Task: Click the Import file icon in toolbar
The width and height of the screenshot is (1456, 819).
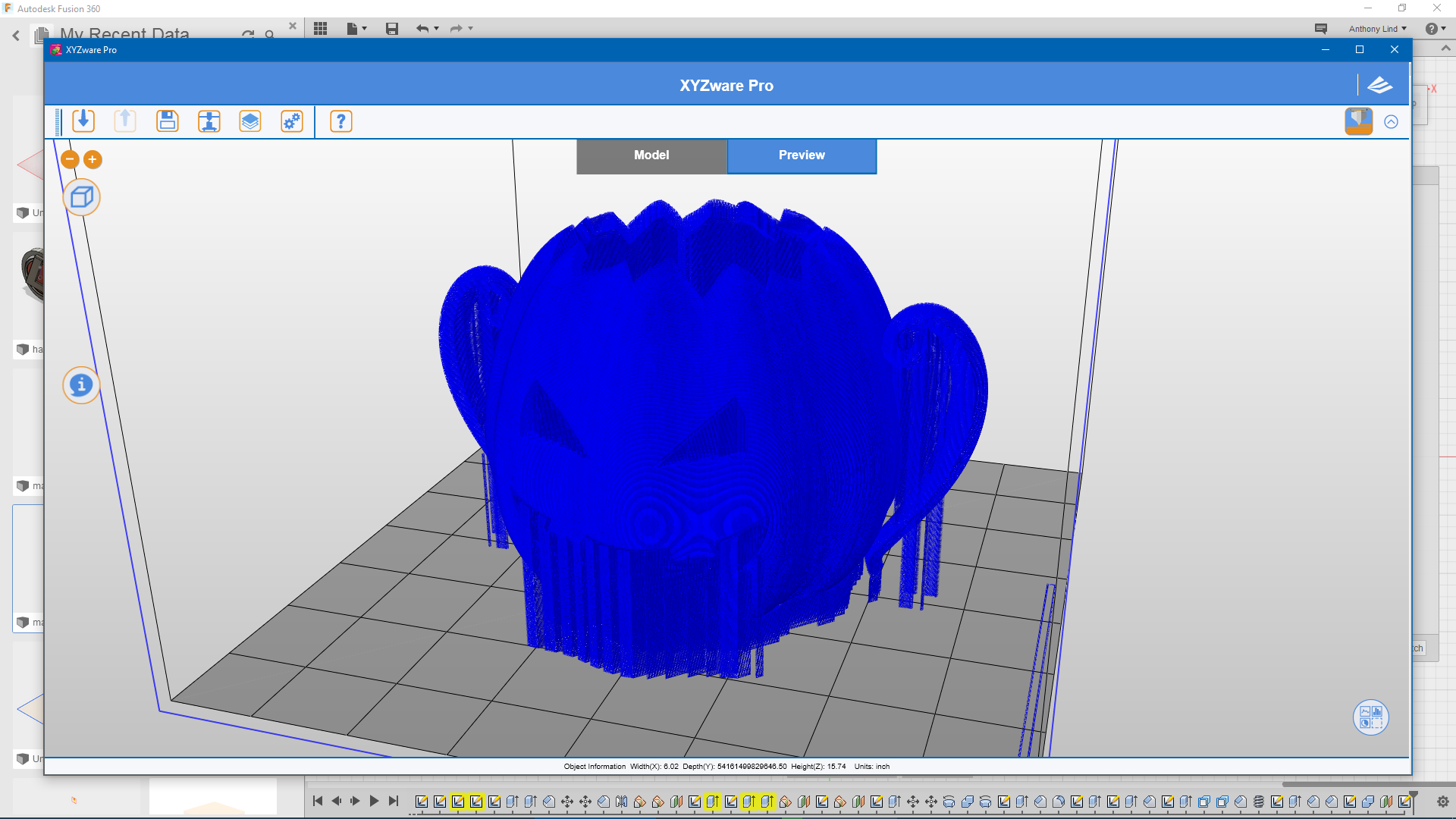Action: point(83,121)
